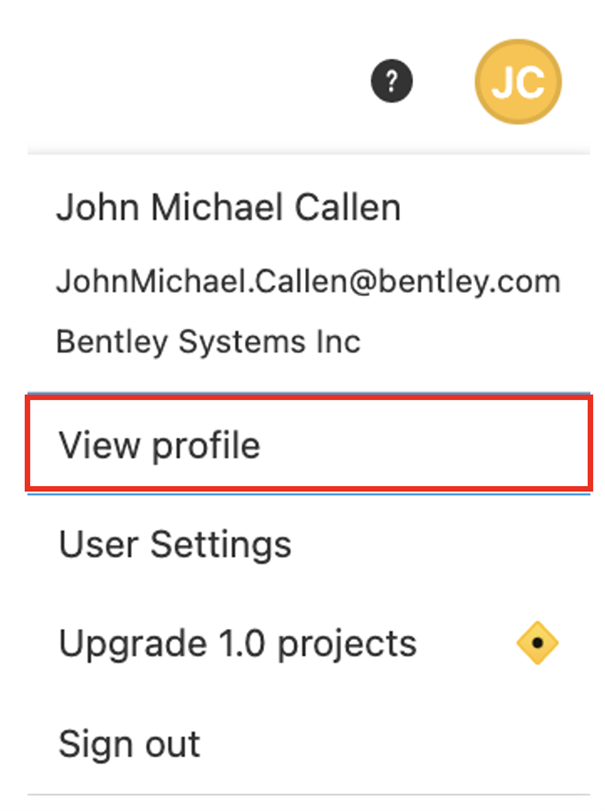605x811 pixels.
Task: Collapse the user menu via the yellow avatar
Action: (x=518, y=82)
